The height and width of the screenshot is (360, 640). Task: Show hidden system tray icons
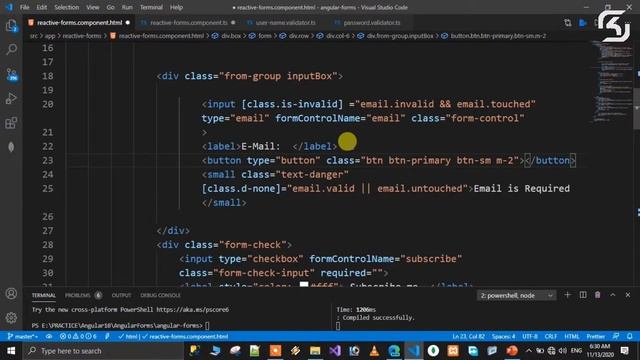529,351
